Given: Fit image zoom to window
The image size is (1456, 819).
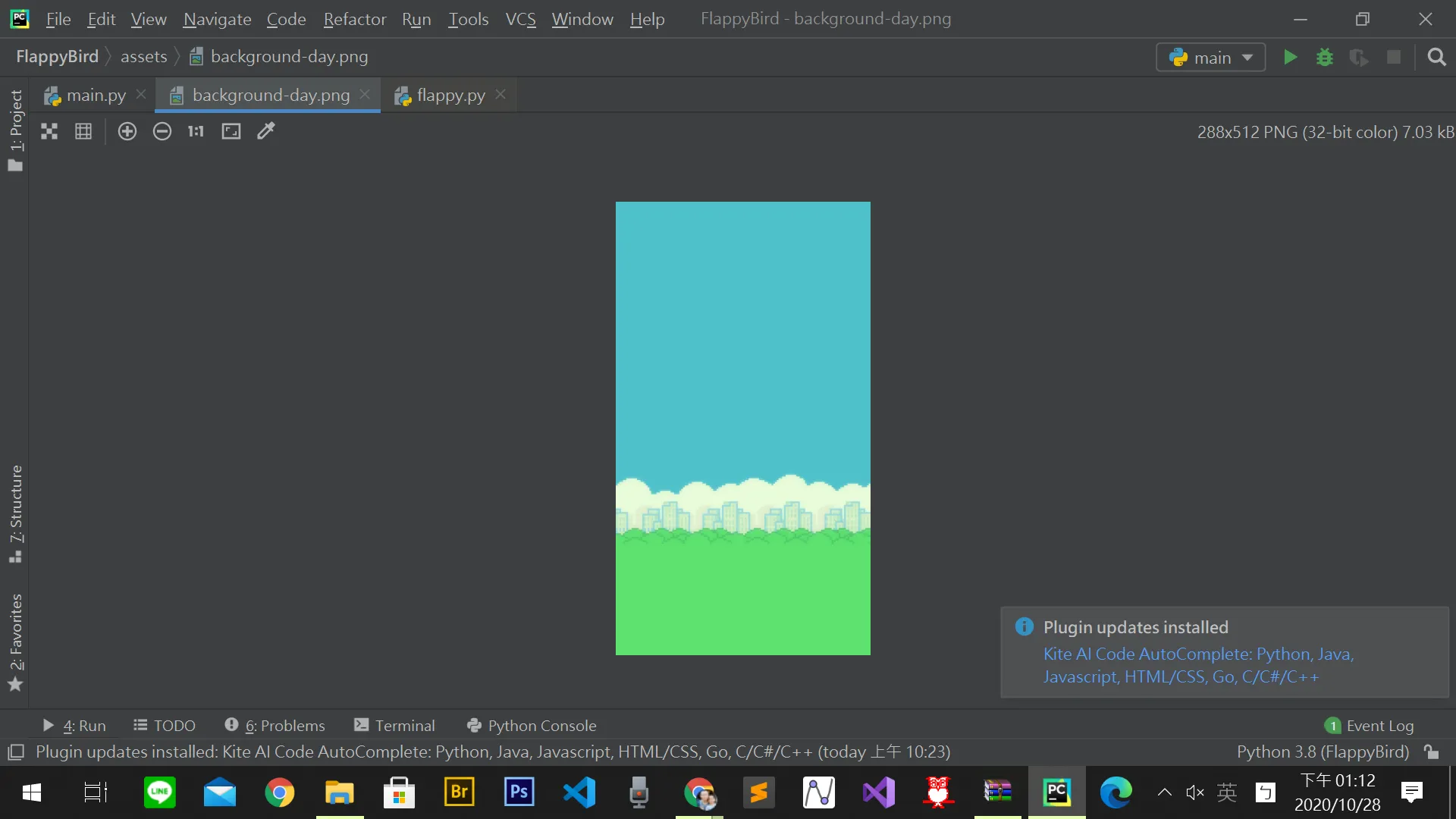Looking at the screenshot, I should [x=231, y=131].
